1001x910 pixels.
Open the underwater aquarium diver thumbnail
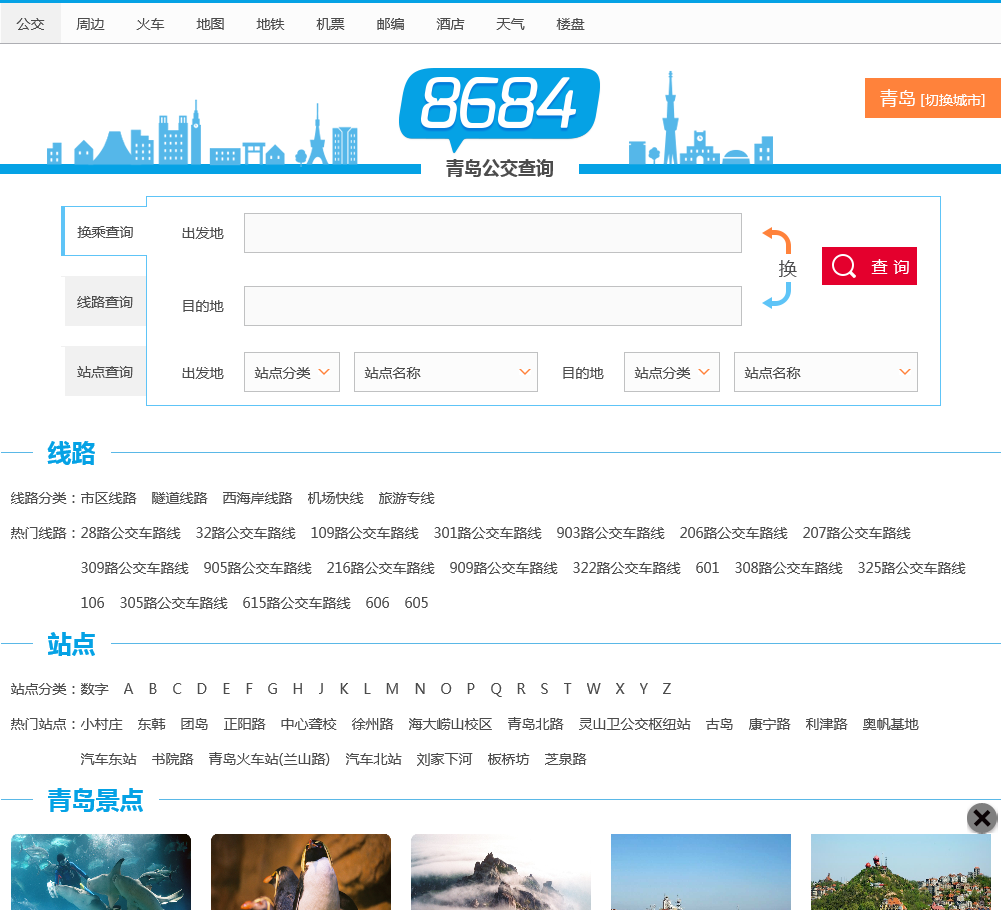(x=101, y=872)
